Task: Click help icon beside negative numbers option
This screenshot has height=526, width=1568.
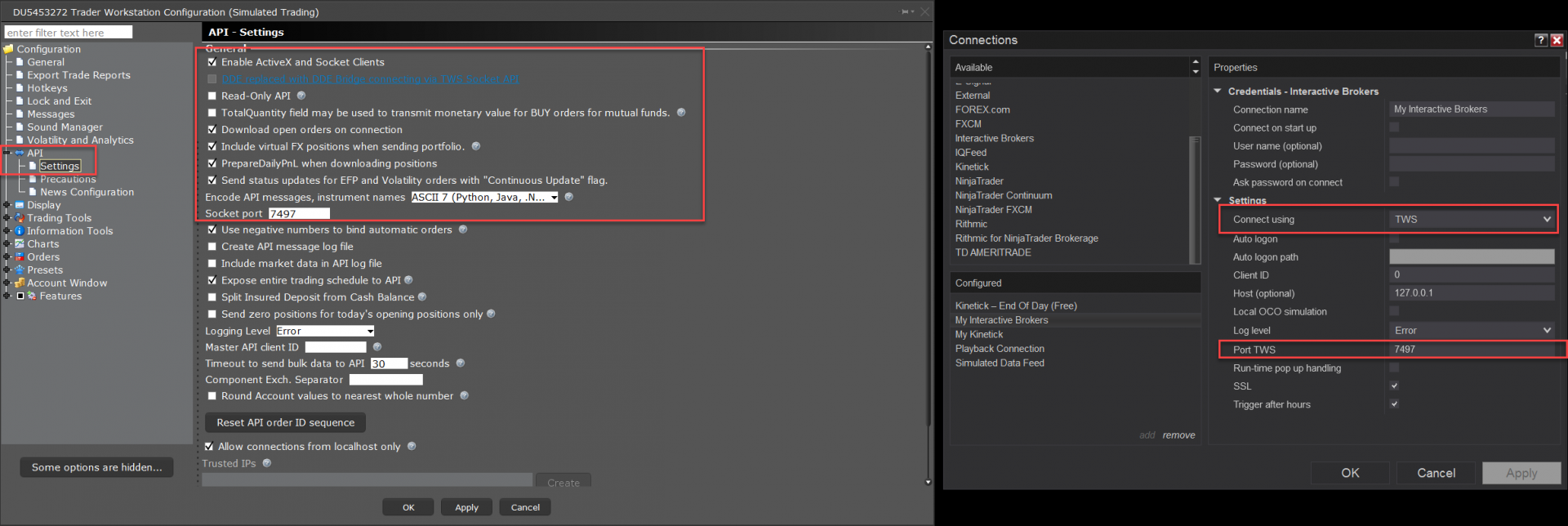Action: pos(463,230)
